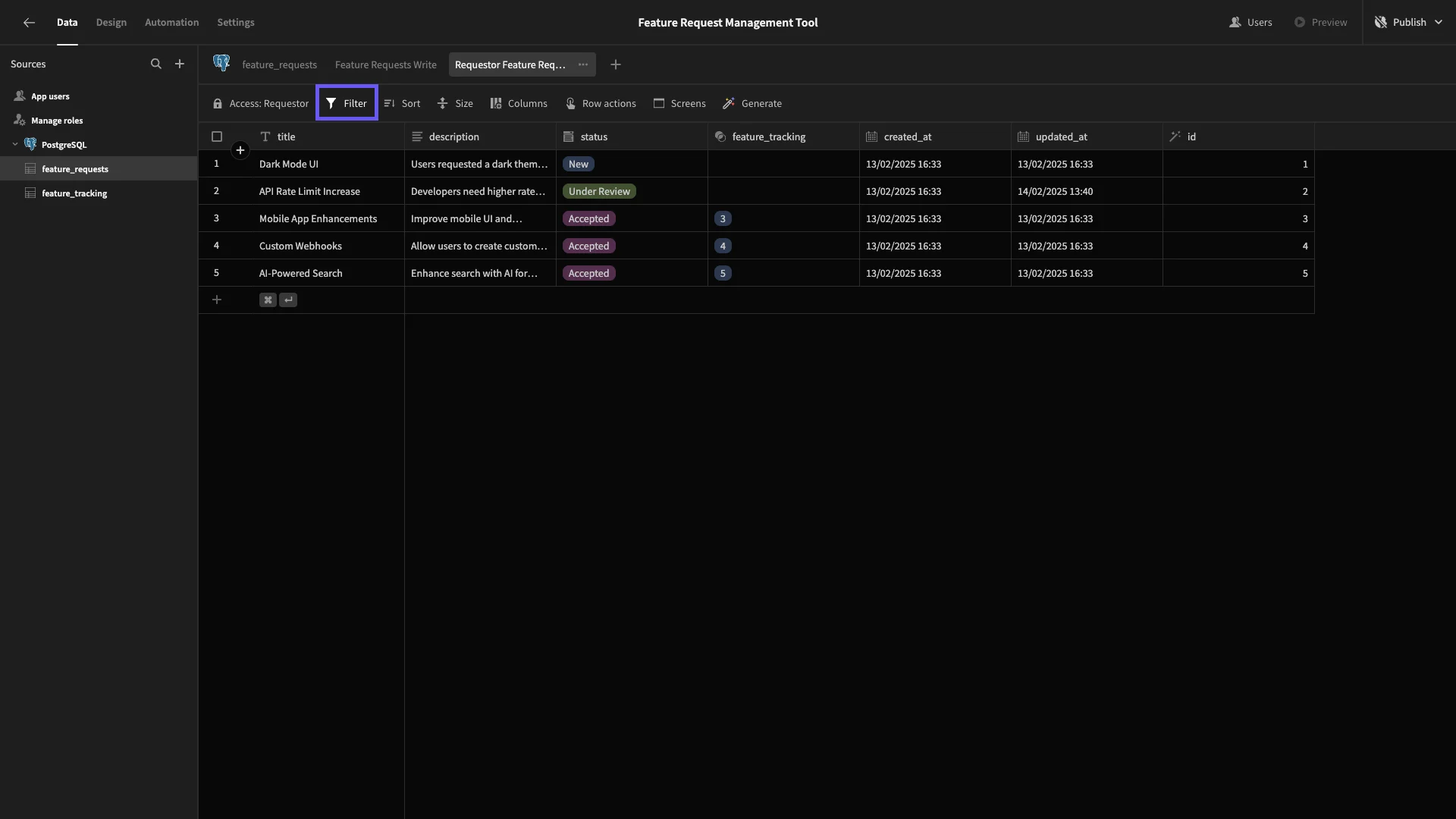Search sources with the magnifier icon
Image resolution: width=1456 pixels, height=819 pixels.
coord(155,64)
